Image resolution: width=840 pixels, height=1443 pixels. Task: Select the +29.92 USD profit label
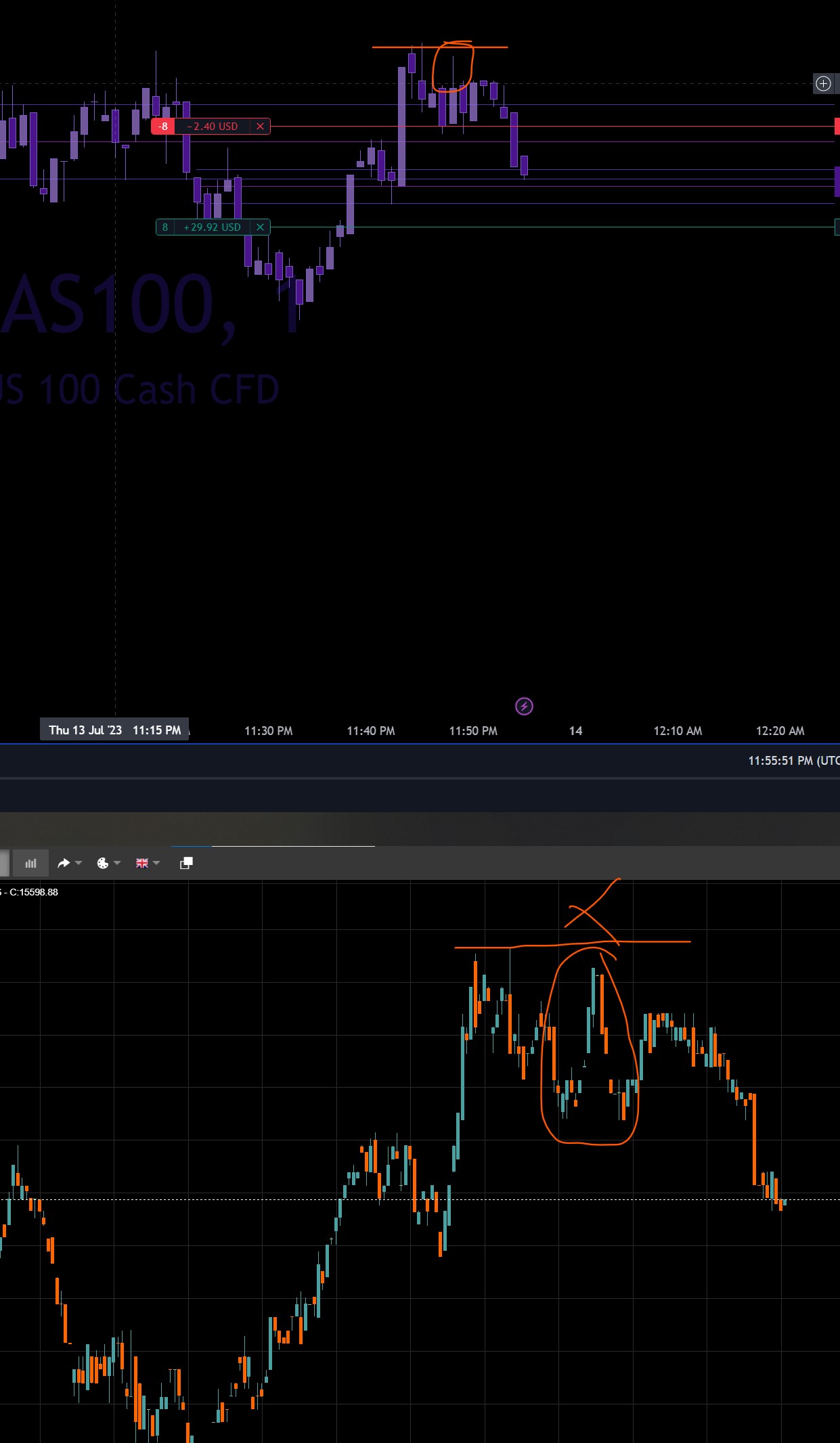tap(213, 227)
